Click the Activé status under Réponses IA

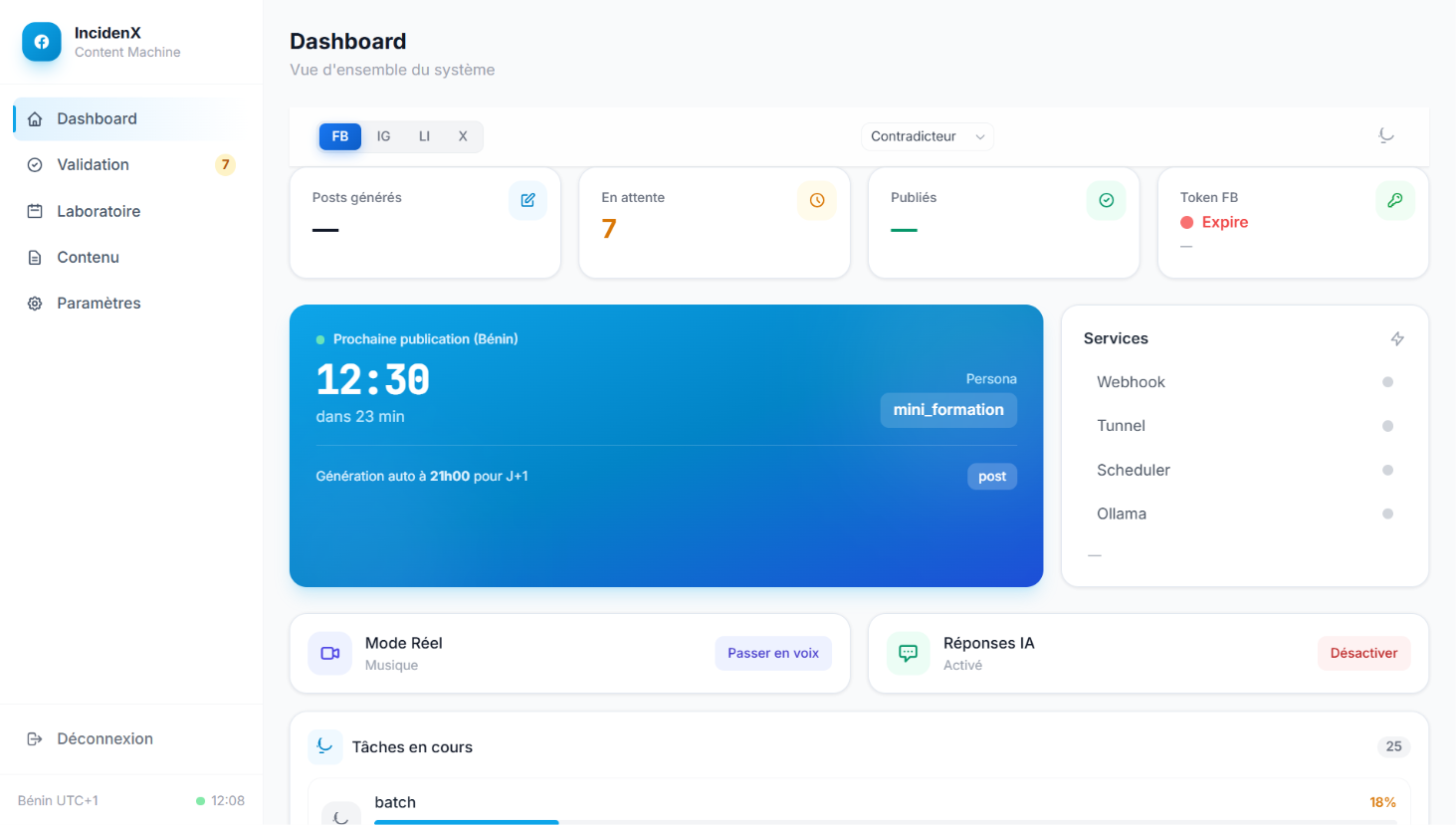(x=962, y=666)
